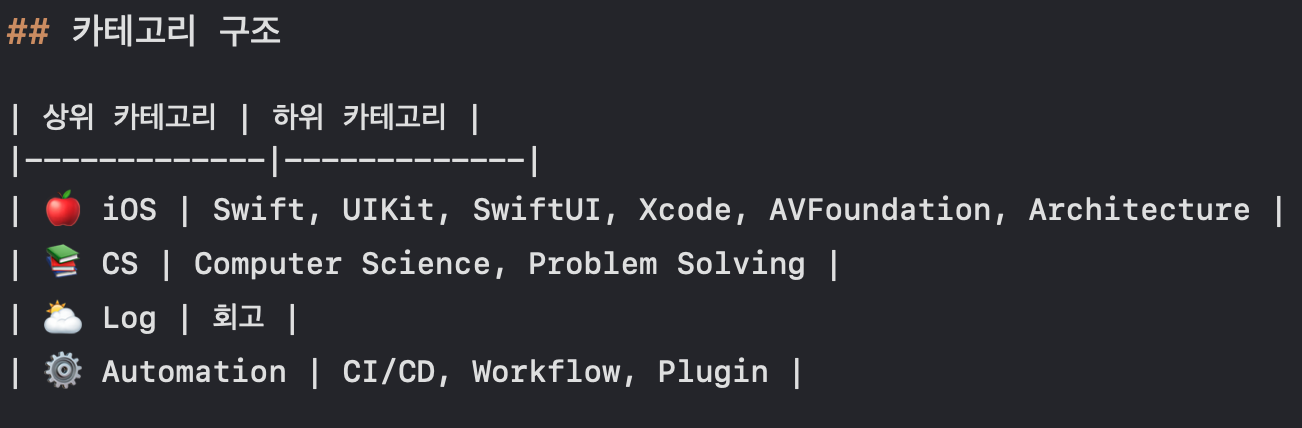Click the 하위 카테고리 header text
The height and width of the screenshot is (428, 1302).
tap(359, 119)
